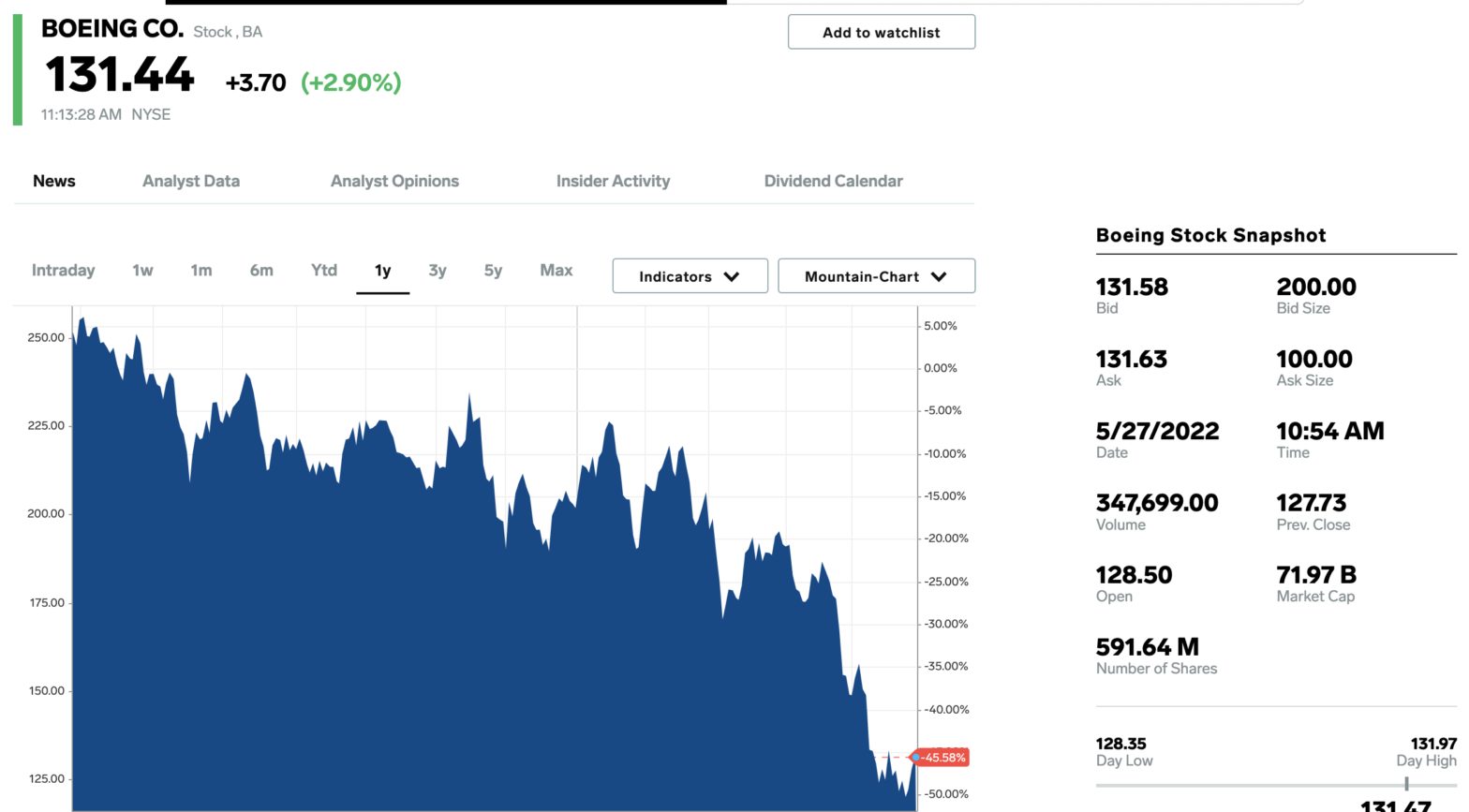Click the +2.90% percent change
Viewport: 1469px width, 812px height.
pos(351,82)
